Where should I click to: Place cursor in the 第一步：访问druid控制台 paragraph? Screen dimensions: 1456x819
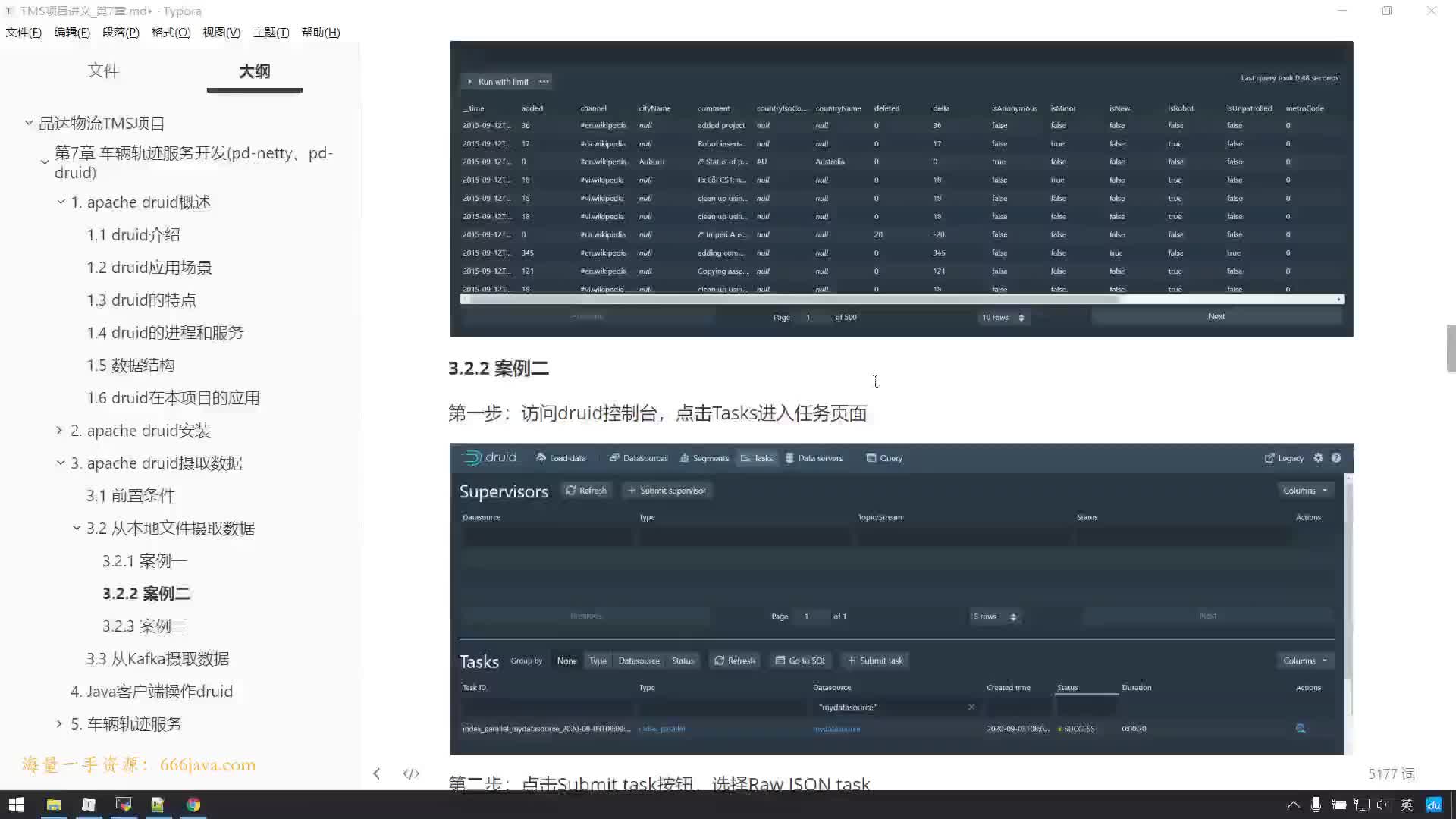click(x=657, y=413)
